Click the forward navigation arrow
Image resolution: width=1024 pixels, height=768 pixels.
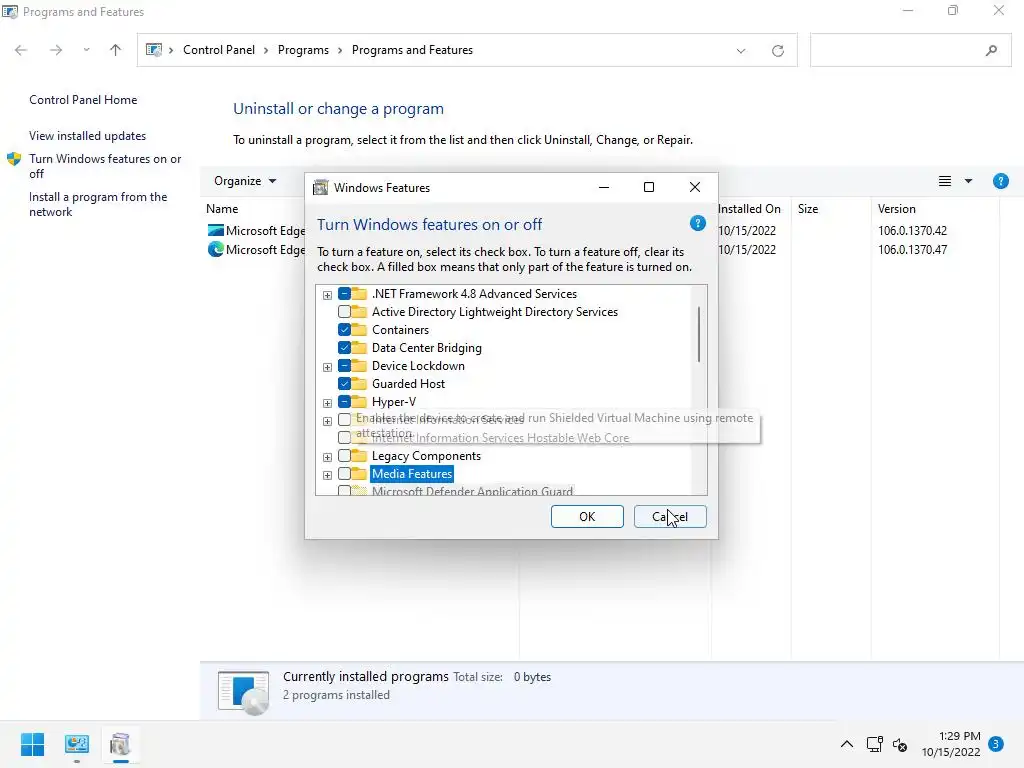56,50
